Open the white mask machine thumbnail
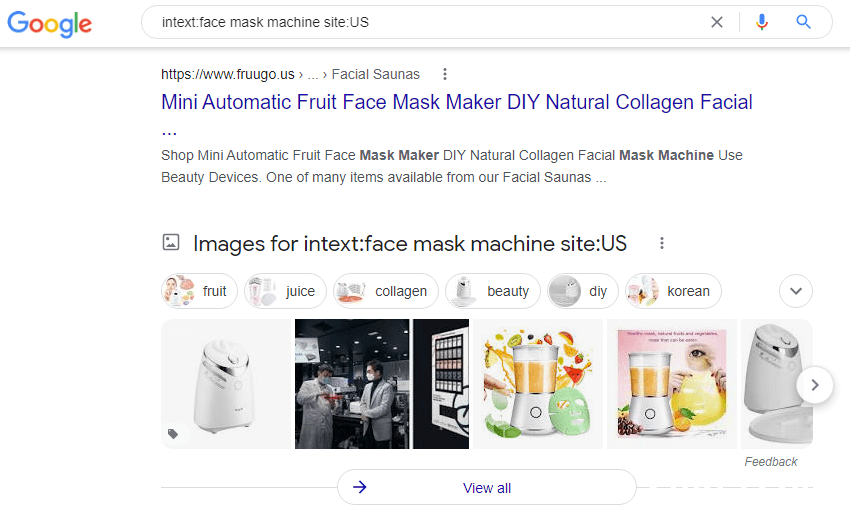 click(x=226, y=384)
